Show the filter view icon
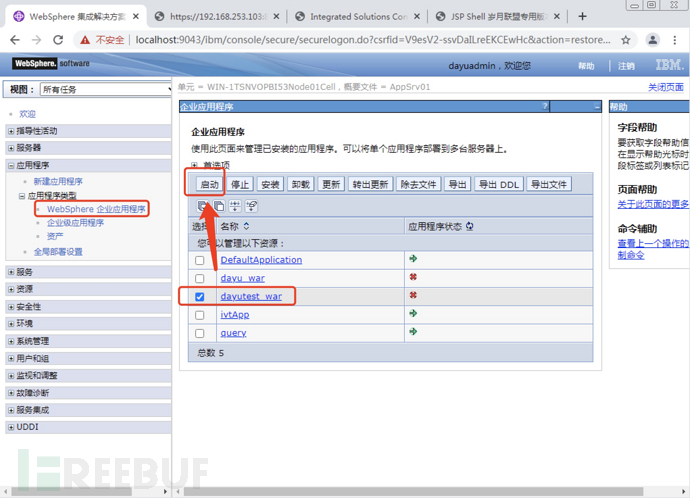 (235, 206)
